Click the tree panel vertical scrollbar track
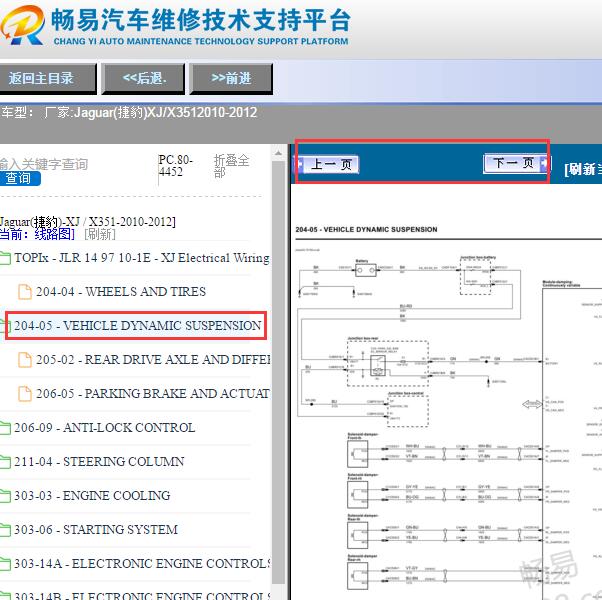 click(x=278, y=372)
